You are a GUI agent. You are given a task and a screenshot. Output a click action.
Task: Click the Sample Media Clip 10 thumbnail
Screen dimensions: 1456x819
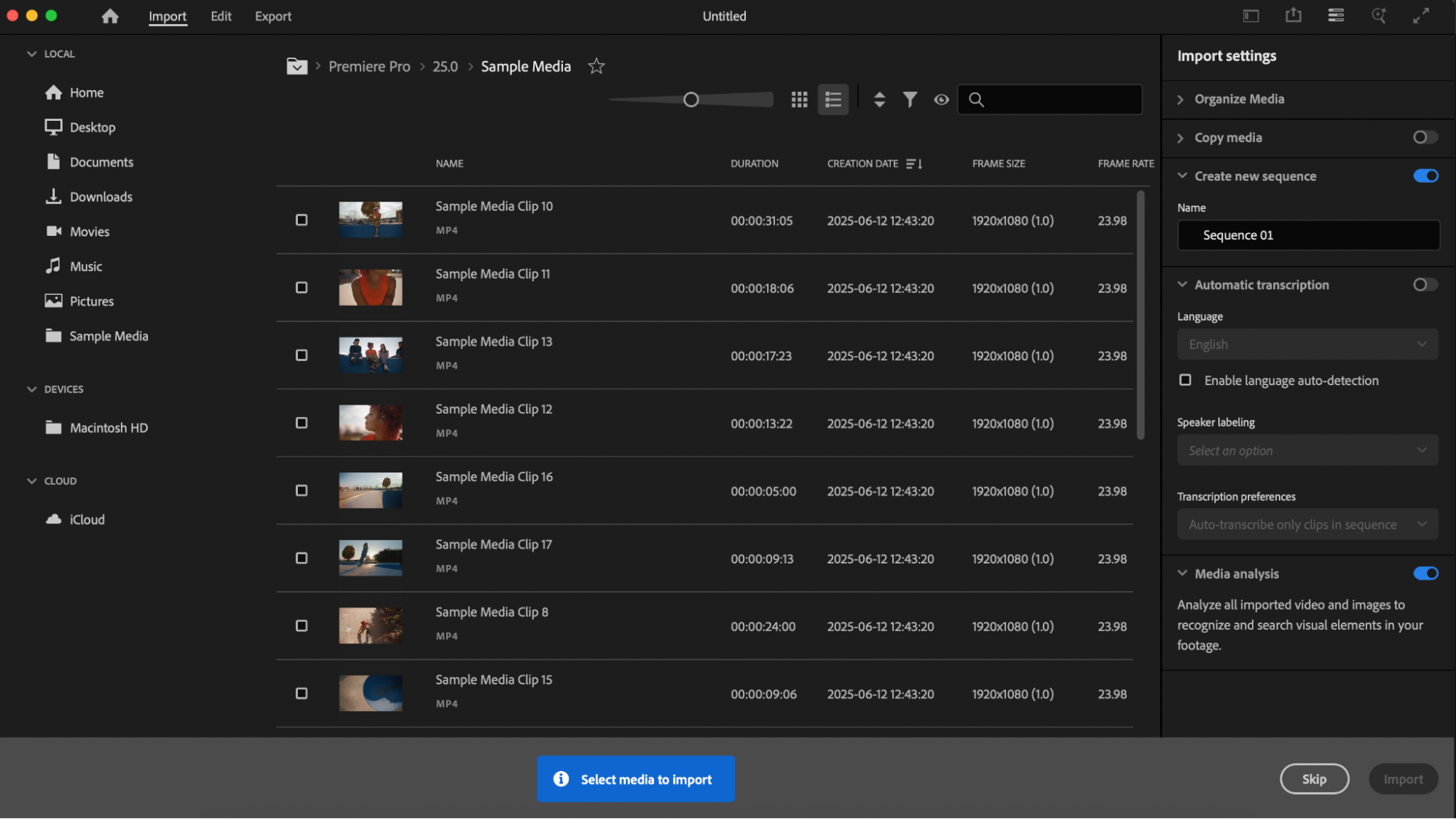point(370,220)
